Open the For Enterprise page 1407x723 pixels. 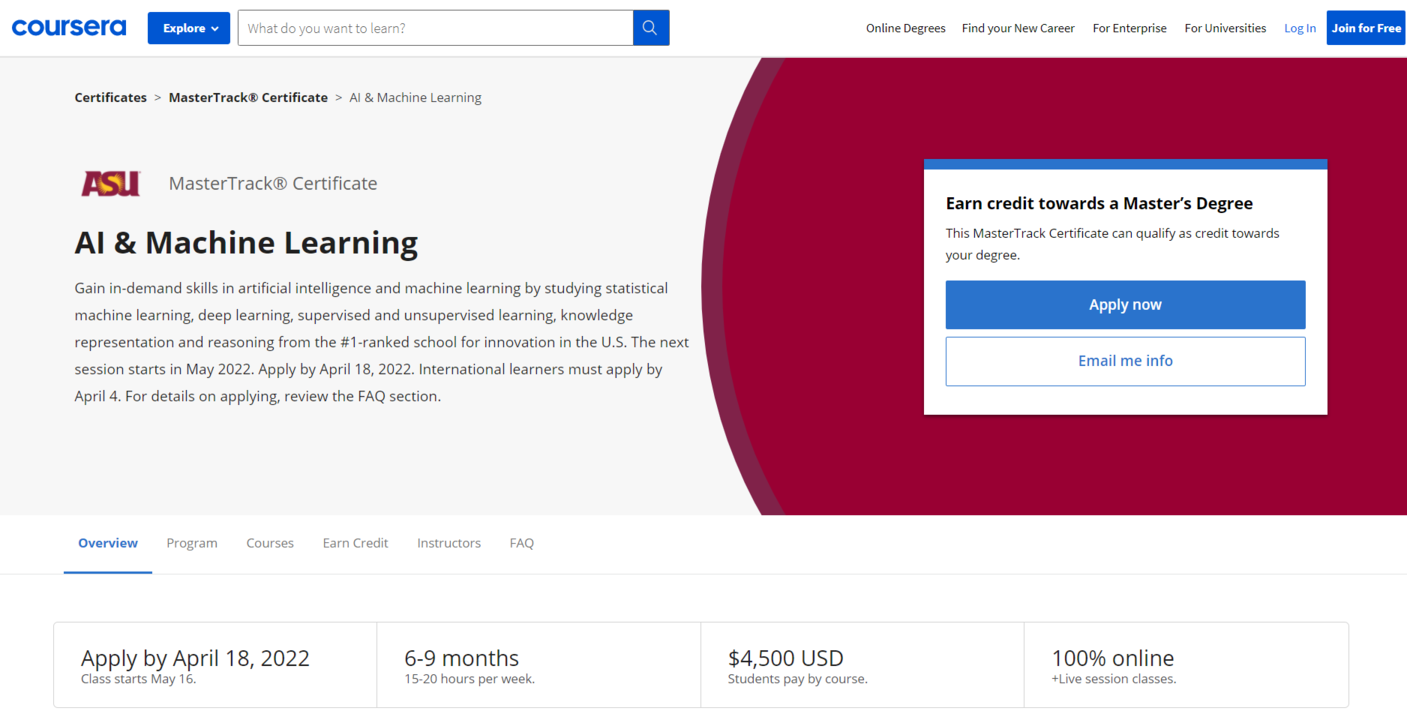coord(1129,28)
